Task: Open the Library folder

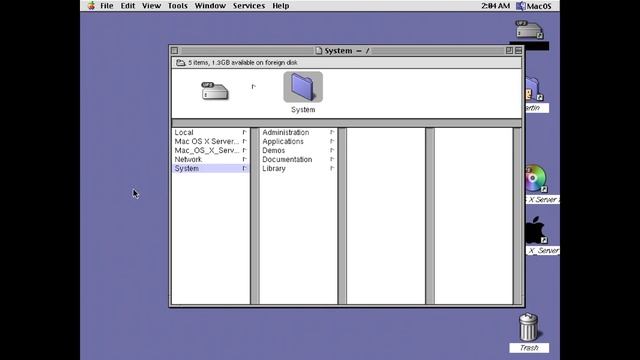Action: (298, 168)
